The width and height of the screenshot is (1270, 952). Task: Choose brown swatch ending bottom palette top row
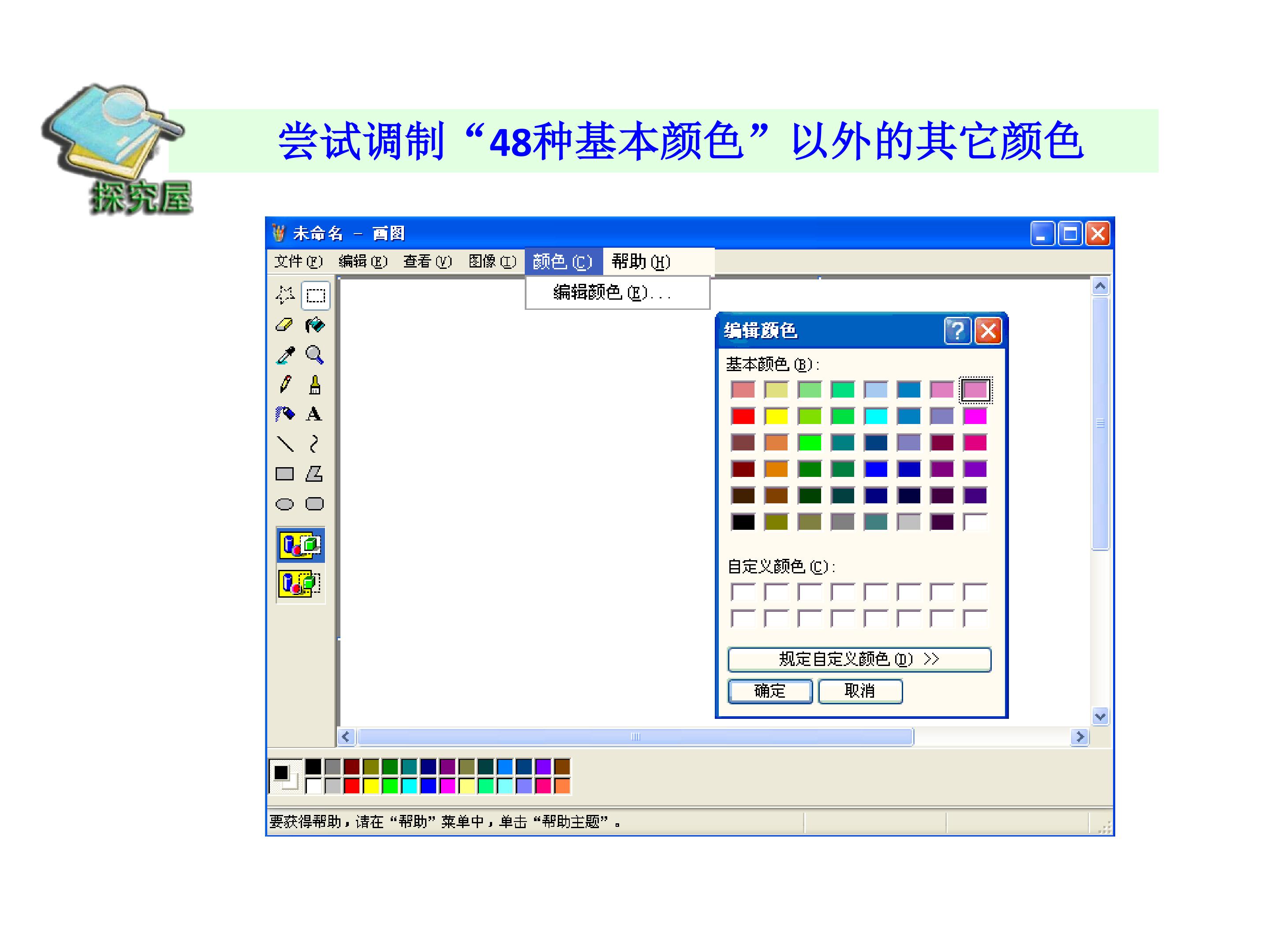[562, 766]
